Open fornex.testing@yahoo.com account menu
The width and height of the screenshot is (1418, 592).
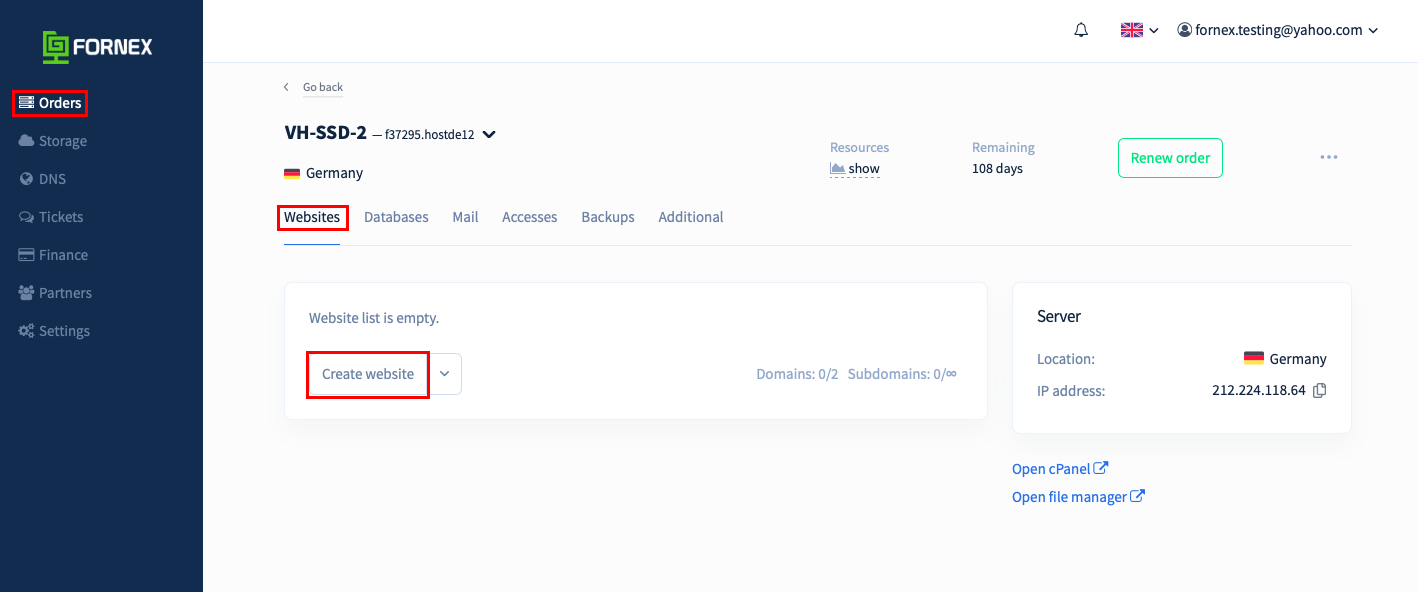(1278, 30)
